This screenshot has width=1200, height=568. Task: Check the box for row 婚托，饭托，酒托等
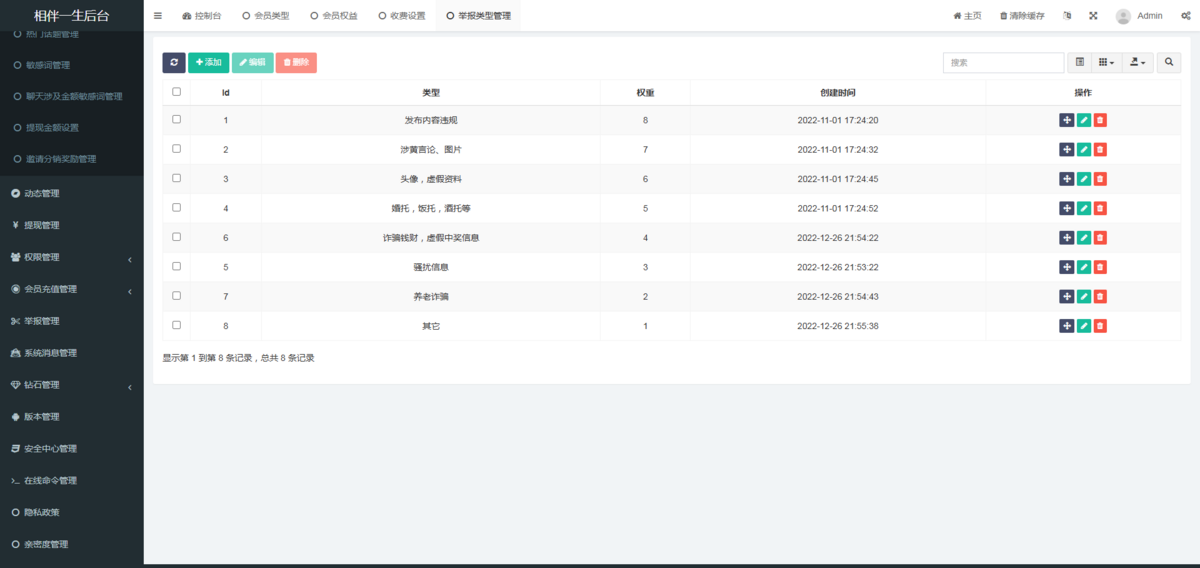176,207
